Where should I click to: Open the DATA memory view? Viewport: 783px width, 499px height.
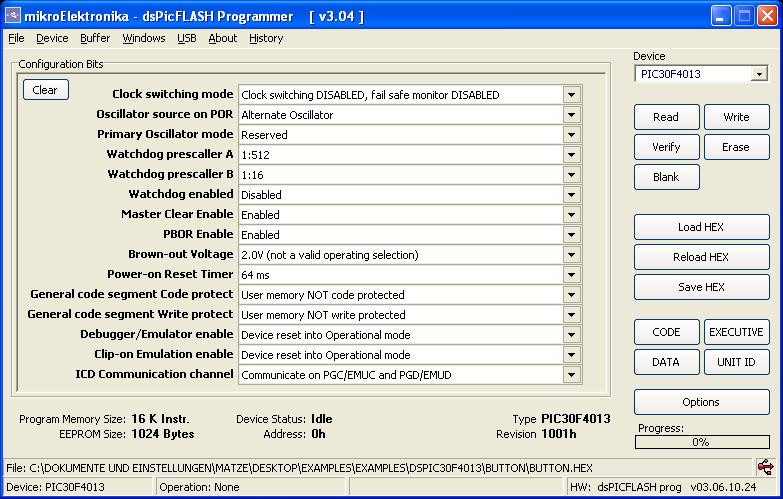[x=666, y=362]
